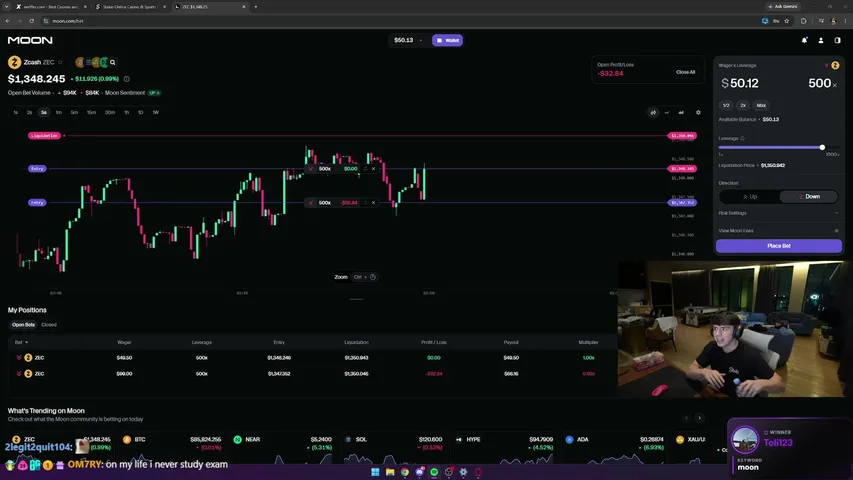
Task: Toggle the side panel icon in header
Action: (837, 40)
